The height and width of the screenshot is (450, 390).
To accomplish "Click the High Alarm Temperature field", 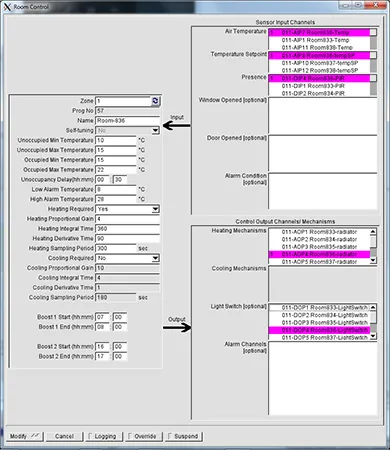I will (x=116, y=199).
